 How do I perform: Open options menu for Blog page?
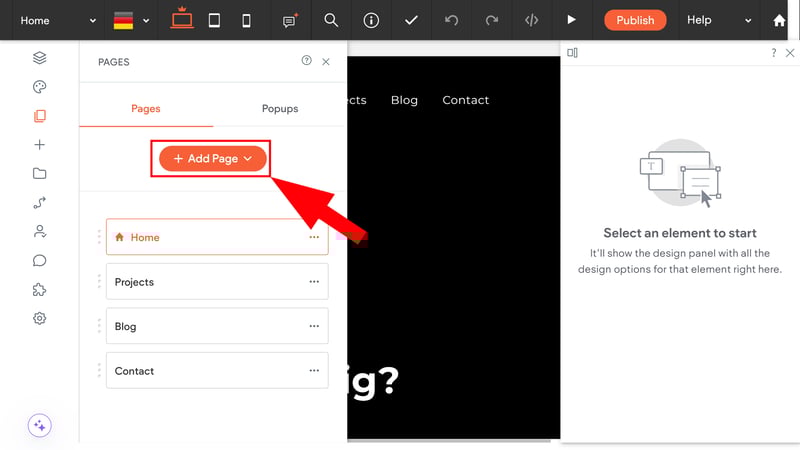point(314,326)
